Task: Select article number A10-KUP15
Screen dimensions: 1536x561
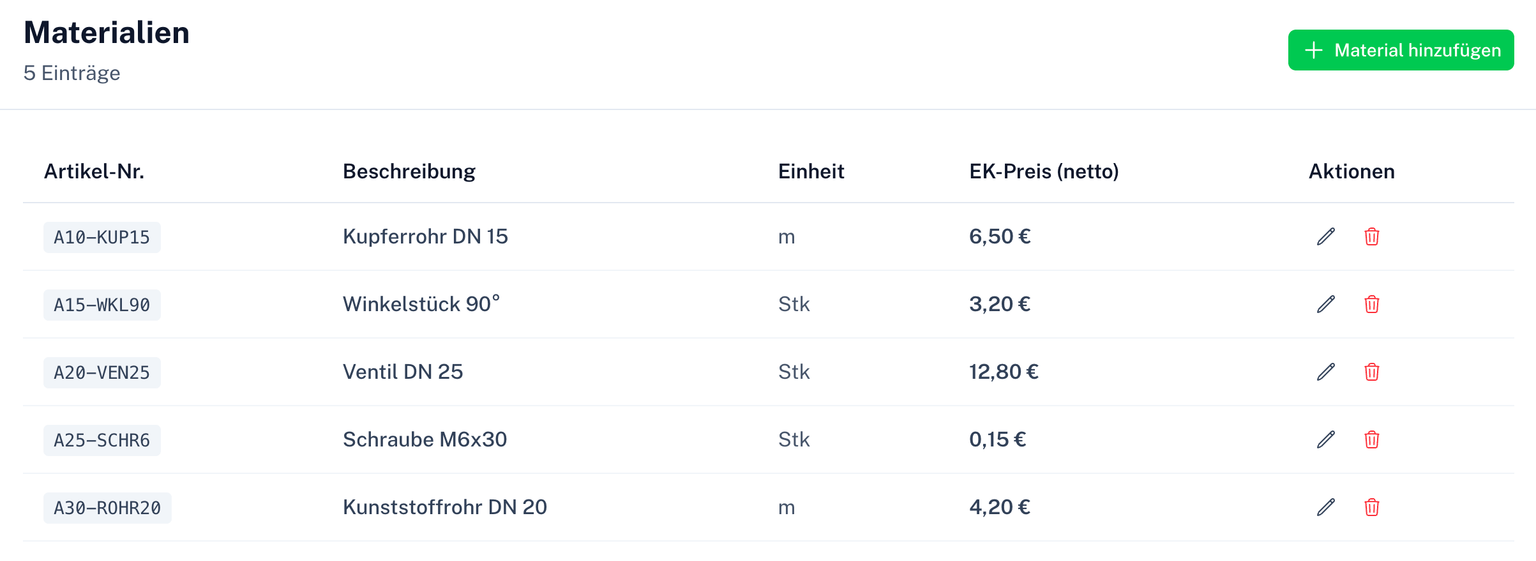Action: (102, 237)
